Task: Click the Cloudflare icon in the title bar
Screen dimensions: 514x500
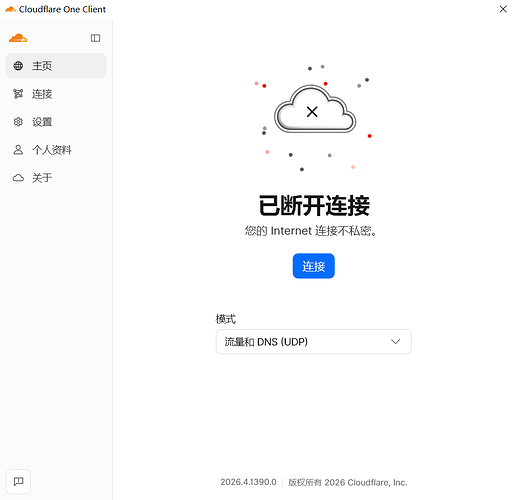Action: (x=10, y=9)
